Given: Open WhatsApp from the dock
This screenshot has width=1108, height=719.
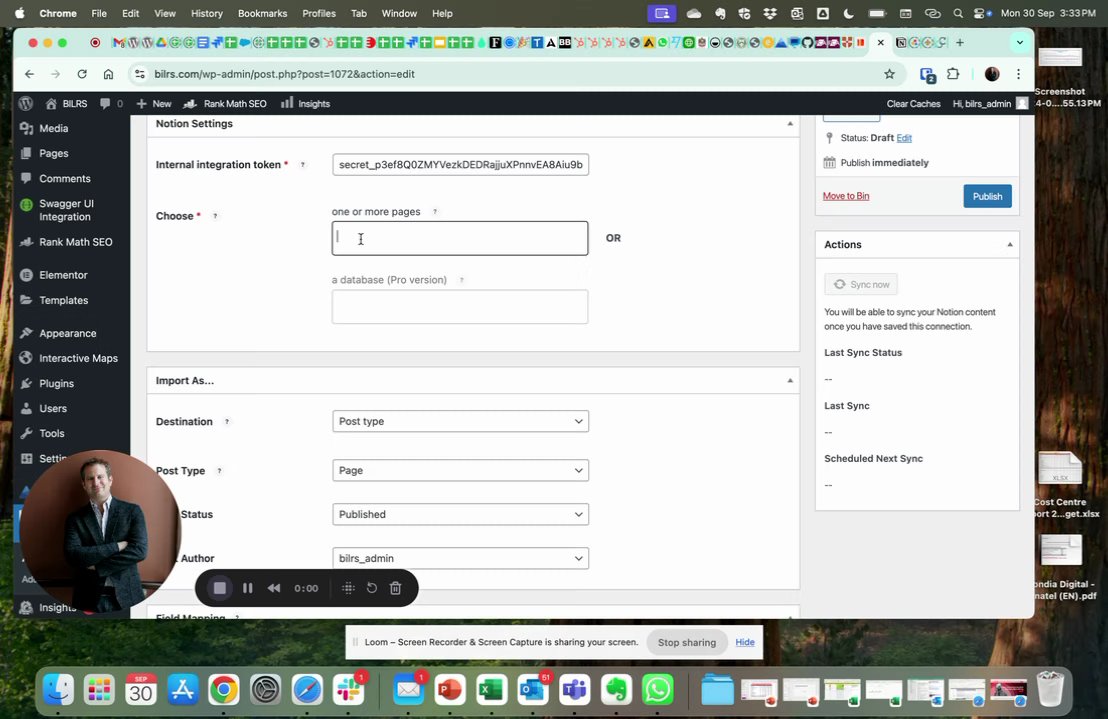Looking at the screenshot, I should click(658, 690).
